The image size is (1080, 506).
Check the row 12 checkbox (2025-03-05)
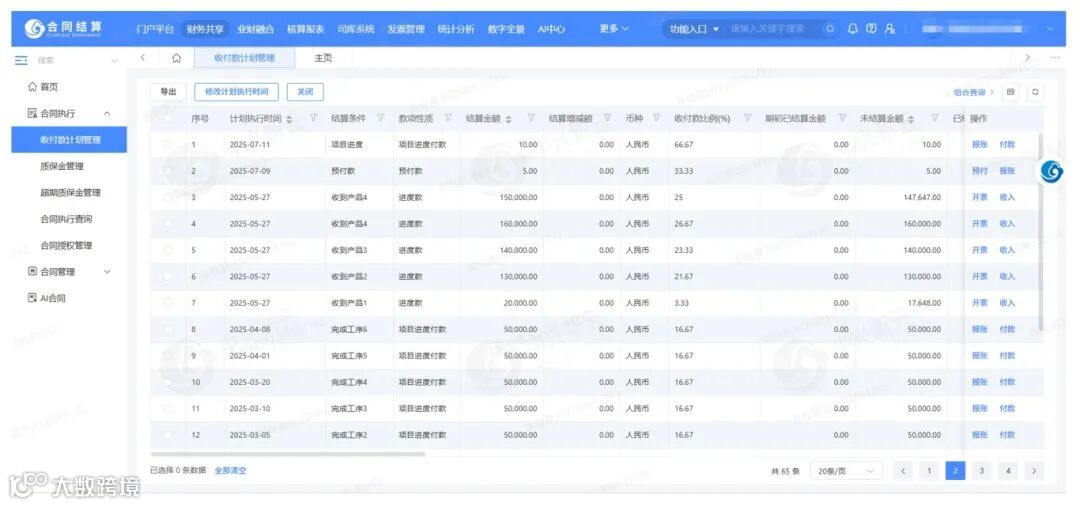pos(167,435)
